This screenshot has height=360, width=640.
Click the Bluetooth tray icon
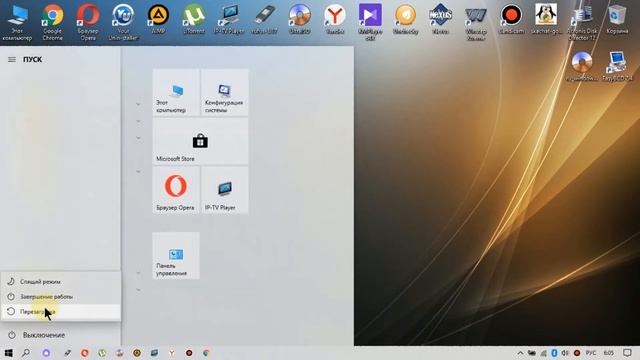click(554, 353)
